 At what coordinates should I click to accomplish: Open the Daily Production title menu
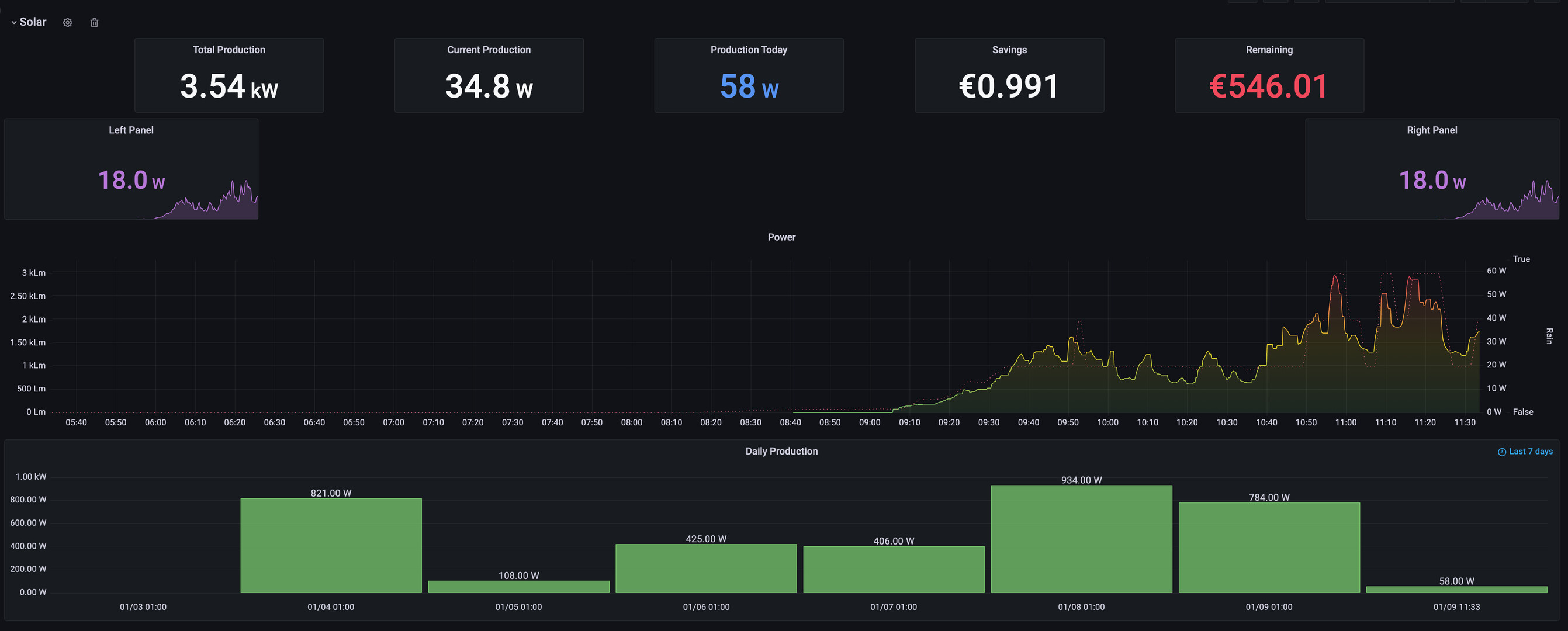pyautogui.click(x=781, y=452)
